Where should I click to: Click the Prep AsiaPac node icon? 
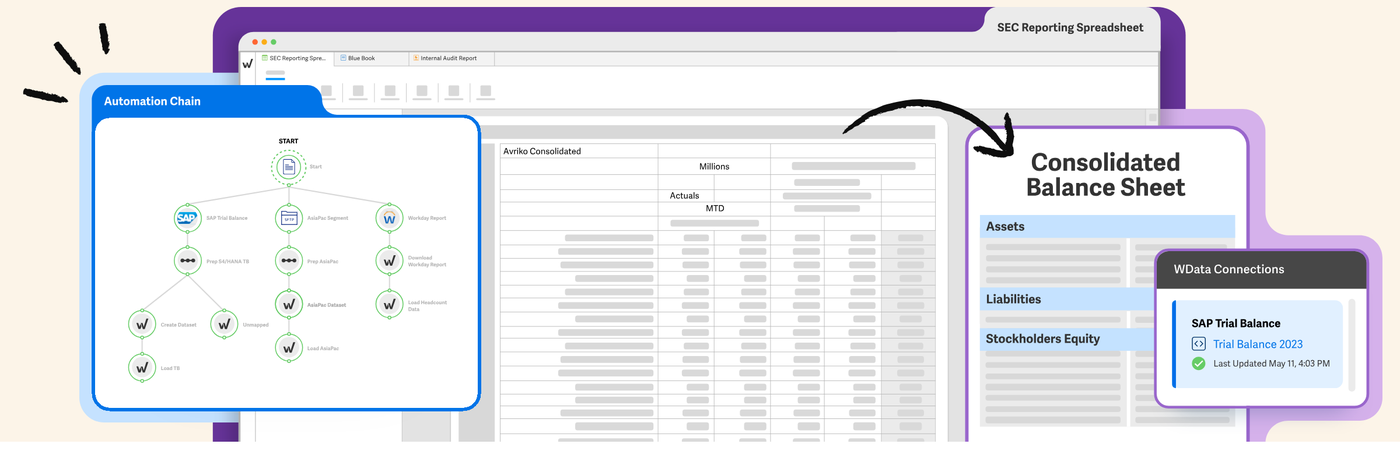[x=289, y=260]
